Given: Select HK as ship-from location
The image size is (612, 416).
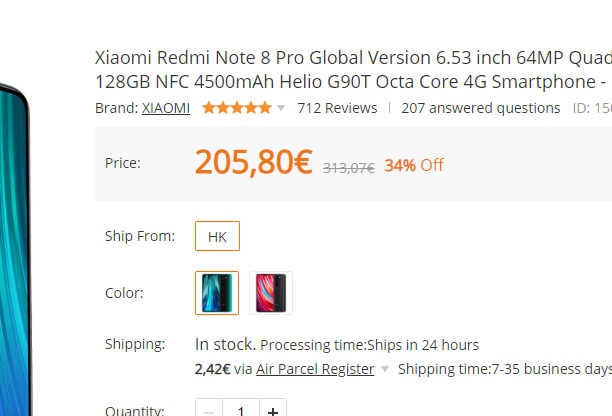Looking at the screenshot, I should (x=217, y=237).
